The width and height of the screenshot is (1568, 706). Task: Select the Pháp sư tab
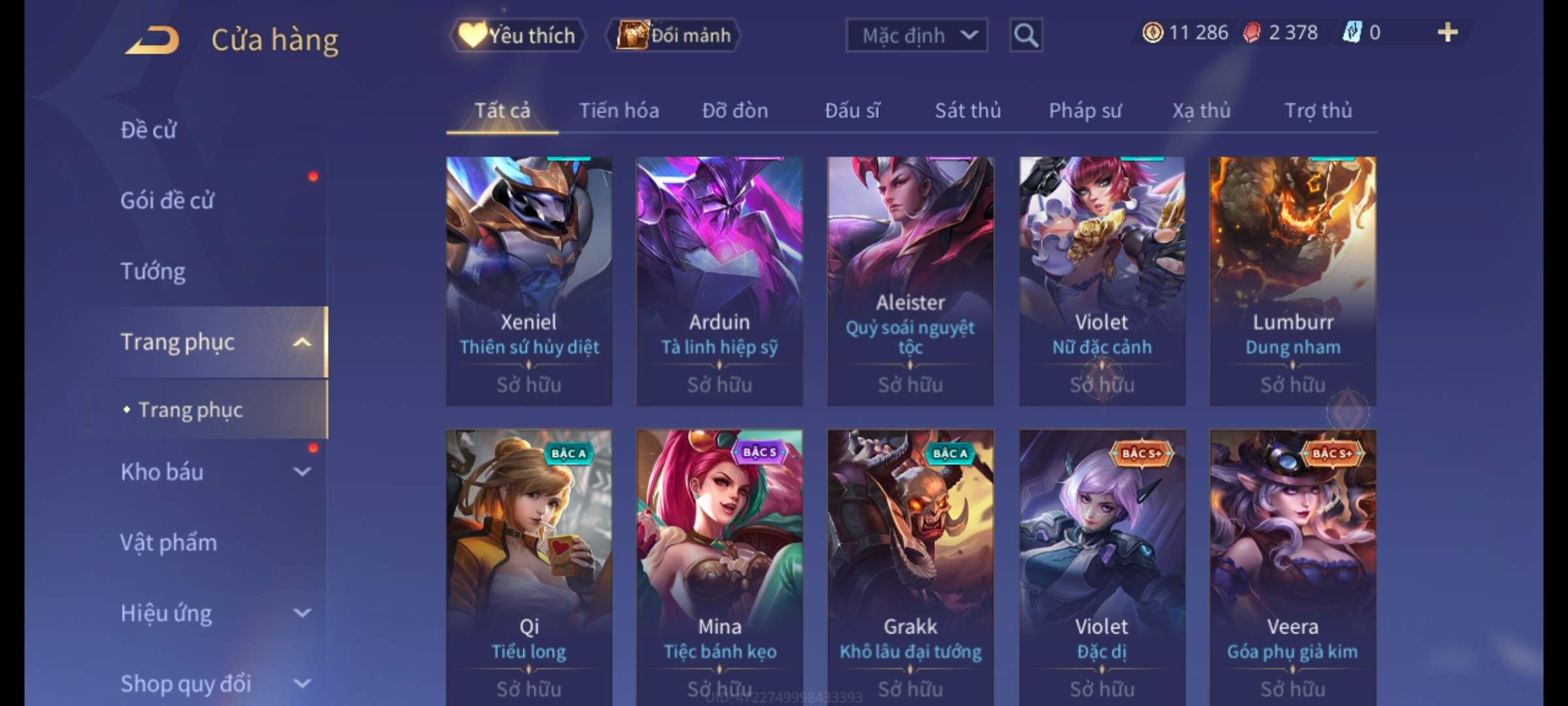[1085, 110]
